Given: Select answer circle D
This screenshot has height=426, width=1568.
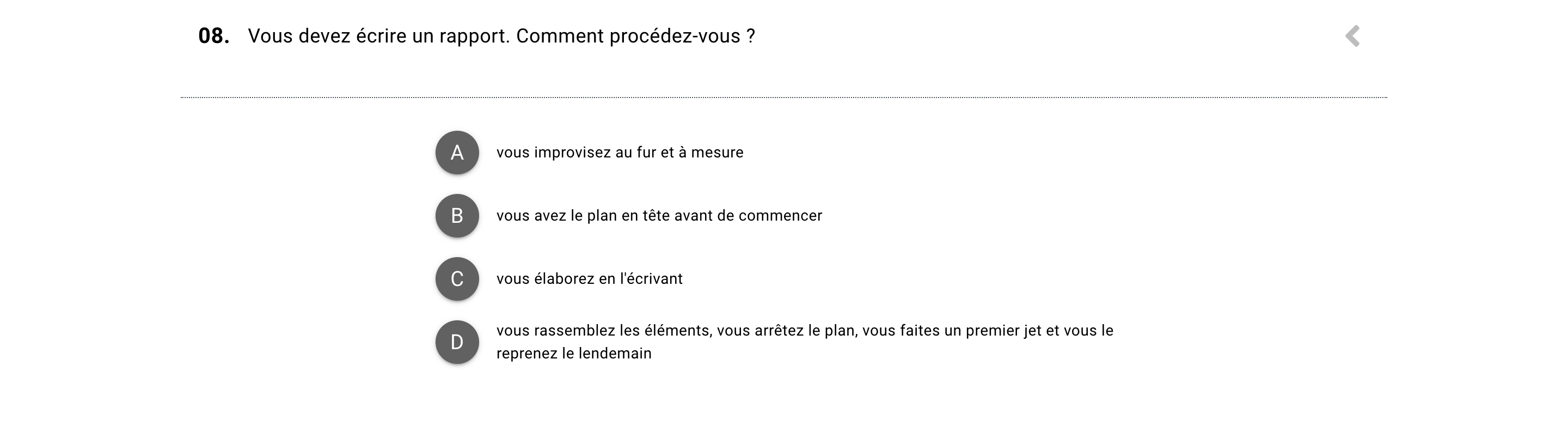Looking at the screenshot, I should coord(457,343).
